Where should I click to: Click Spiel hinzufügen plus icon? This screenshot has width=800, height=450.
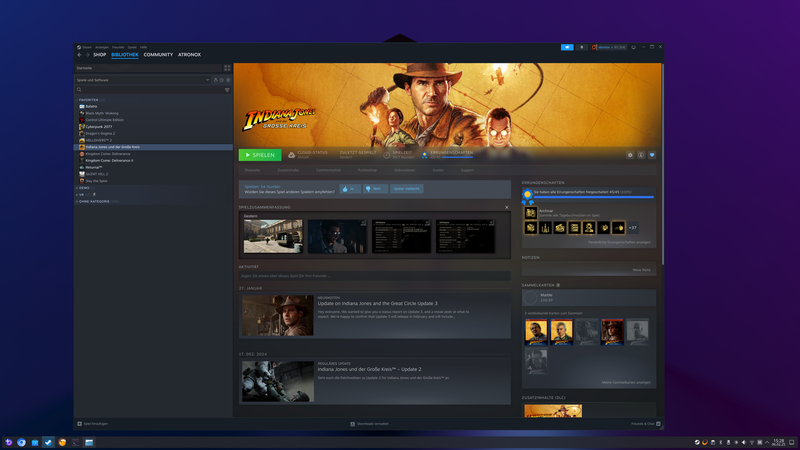pos(79,423)
